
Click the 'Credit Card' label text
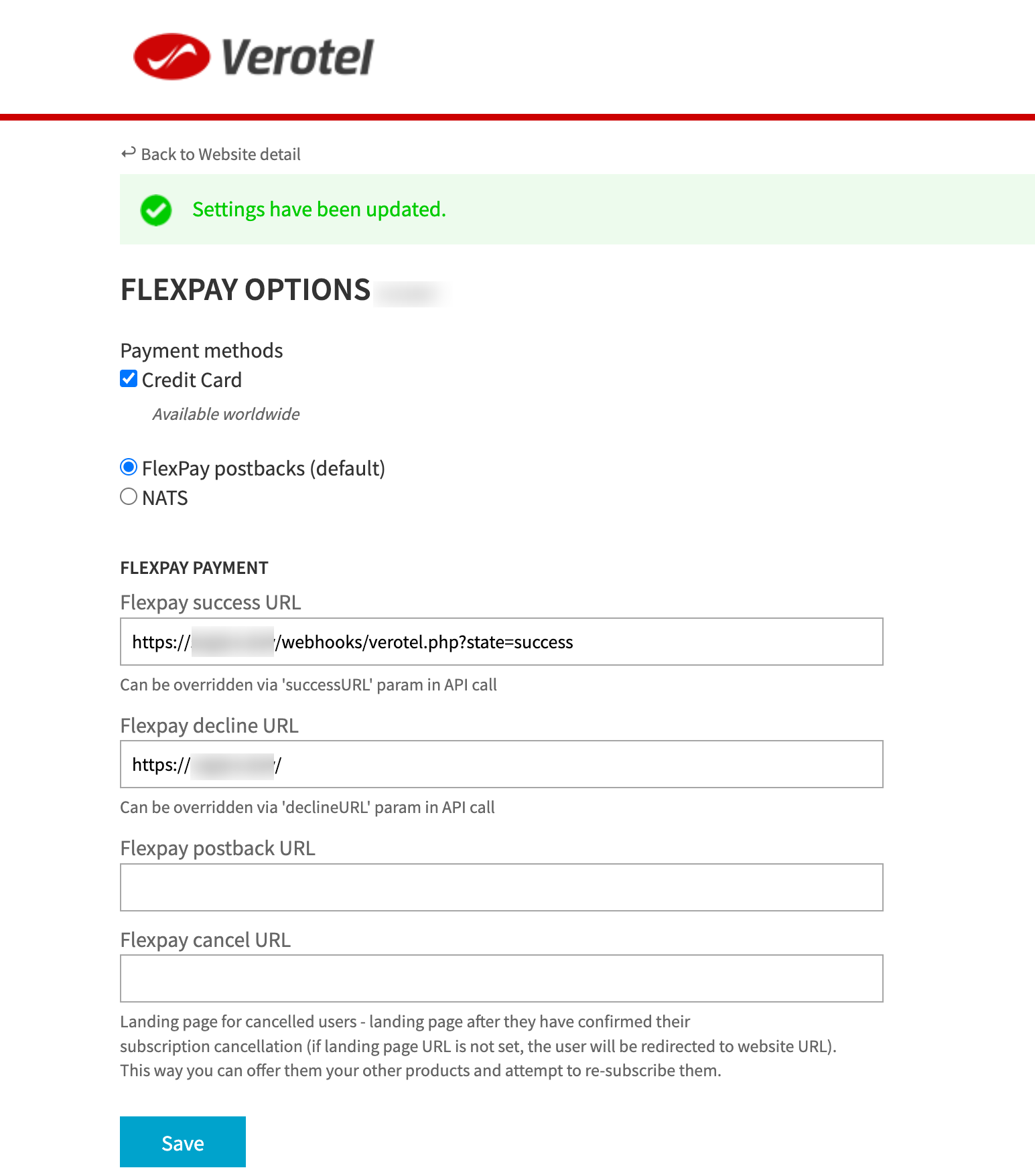tap(192, 380)
